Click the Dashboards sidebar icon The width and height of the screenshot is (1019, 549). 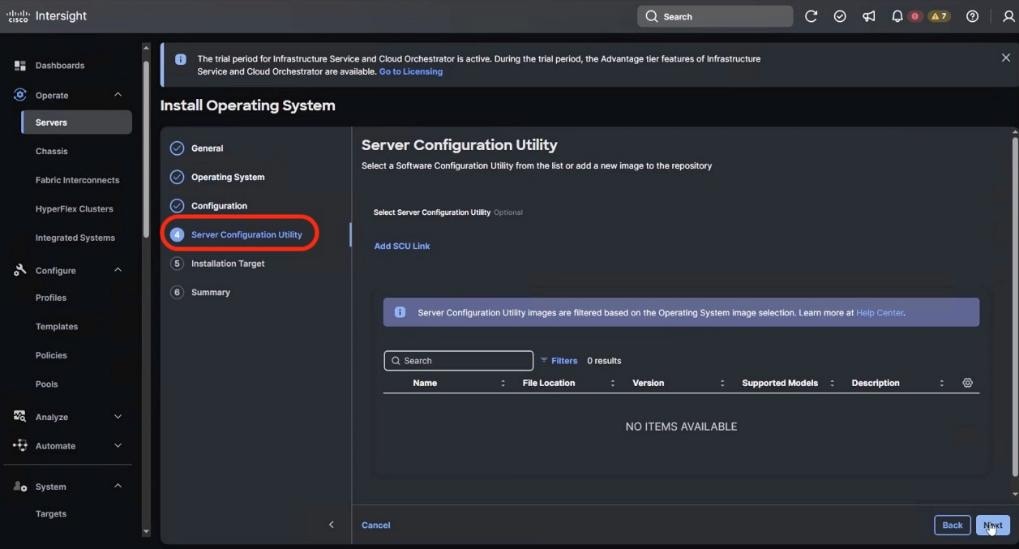(x=20, y=66)
